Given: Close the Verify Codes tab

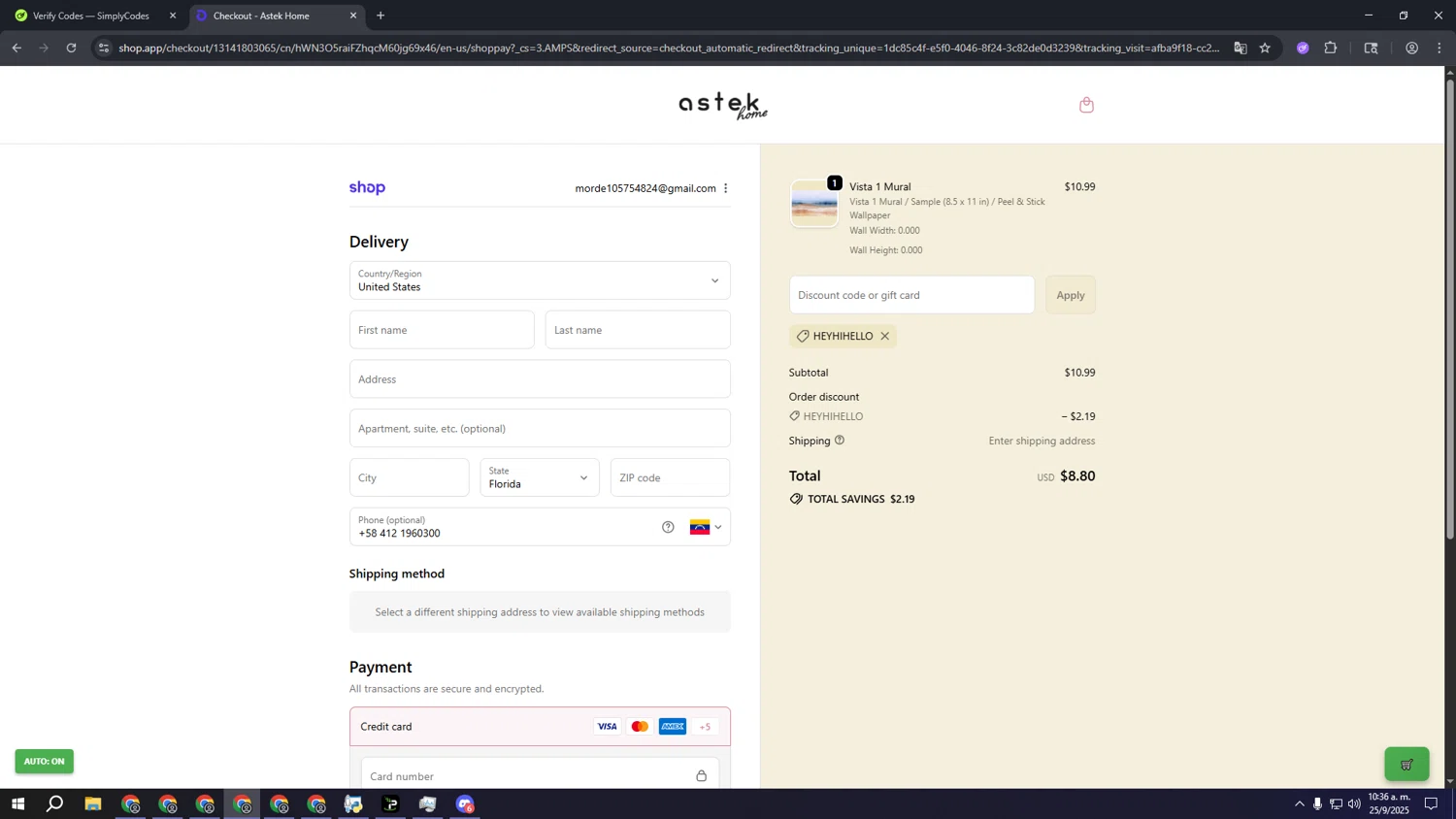Looking at the screenshot, I should tap(173, 16).
